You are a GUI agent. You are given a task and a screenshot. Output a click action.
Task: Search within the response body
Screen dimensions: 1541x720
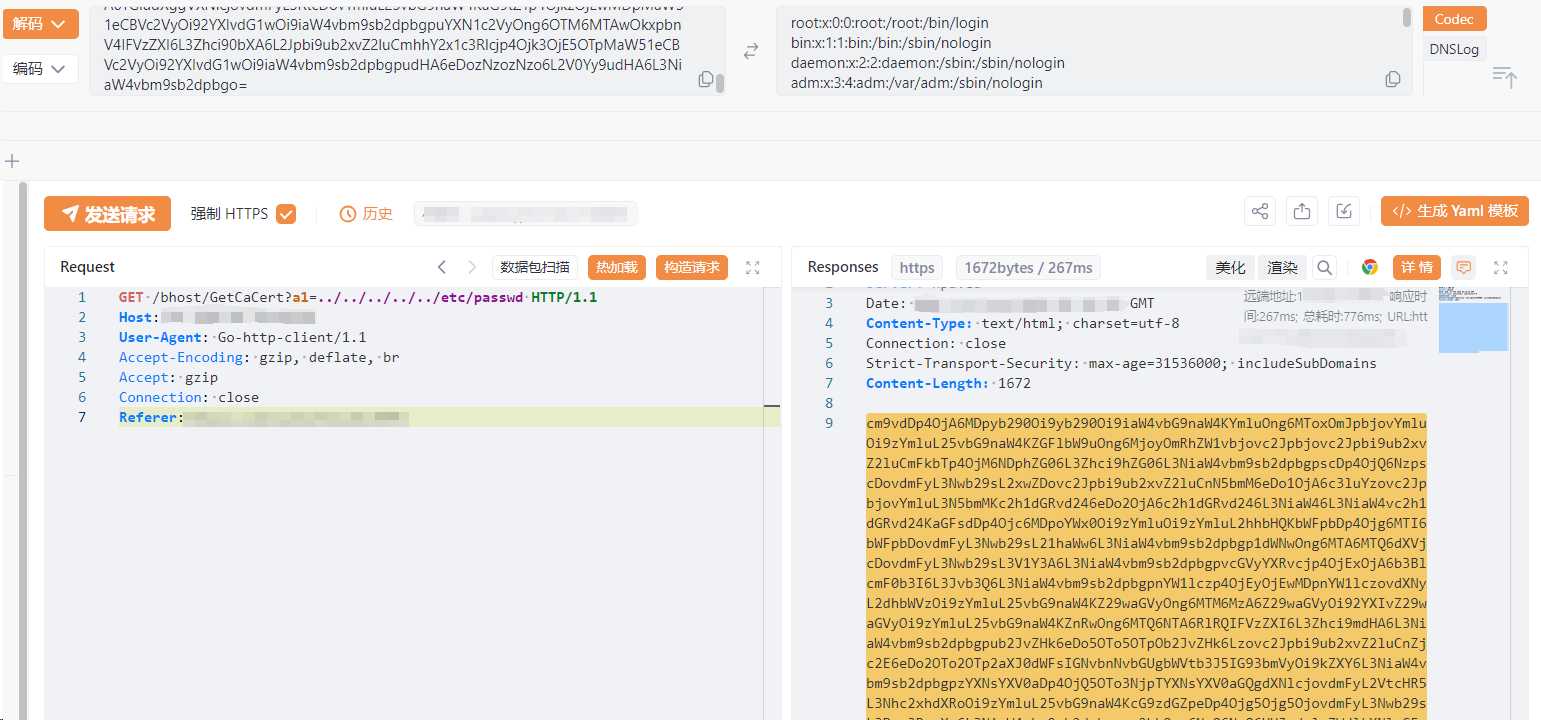[x=1324, y=267]
